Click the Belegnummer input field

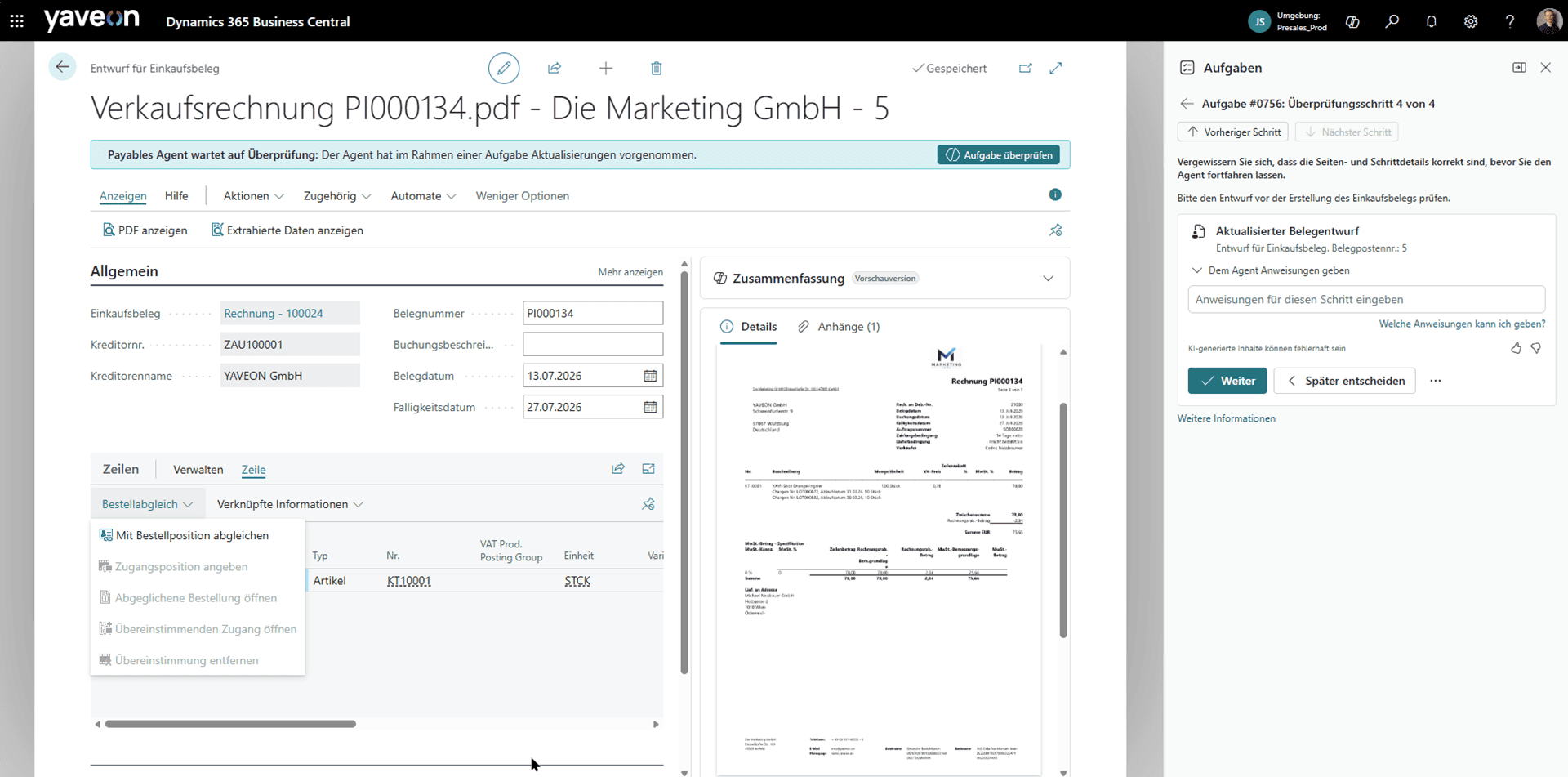point(593,314)
